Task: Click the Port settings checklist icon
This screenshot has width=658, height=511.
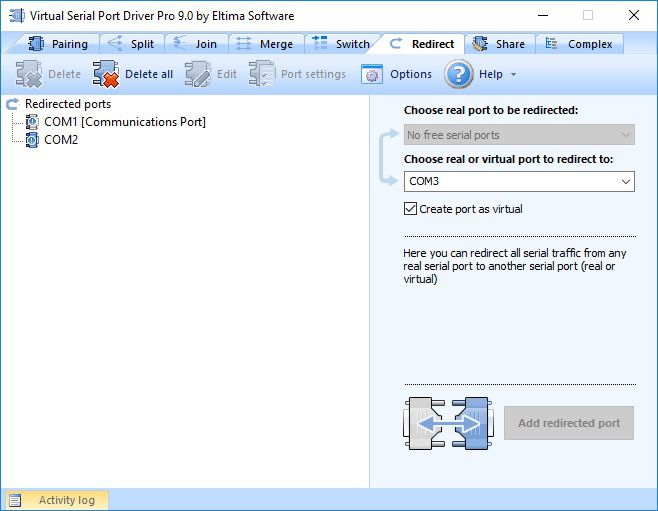Action: 261,74
